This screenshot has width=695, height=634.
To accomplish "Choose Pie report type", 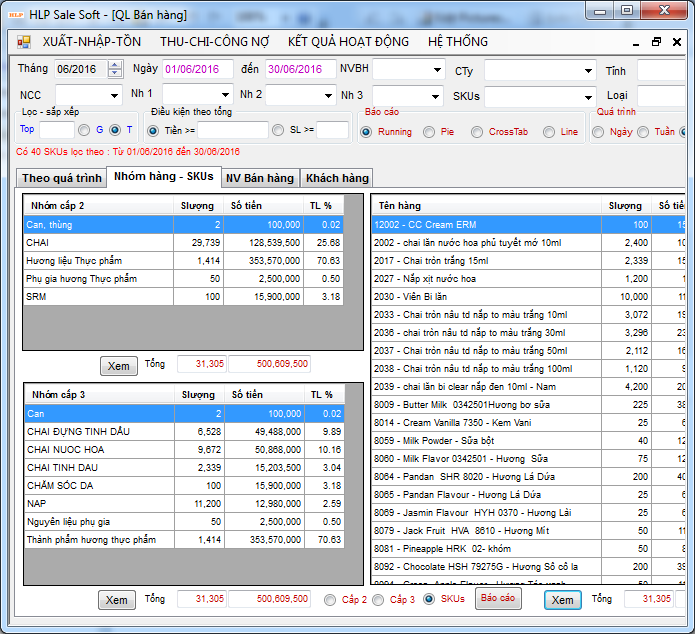I will [429, 132].
